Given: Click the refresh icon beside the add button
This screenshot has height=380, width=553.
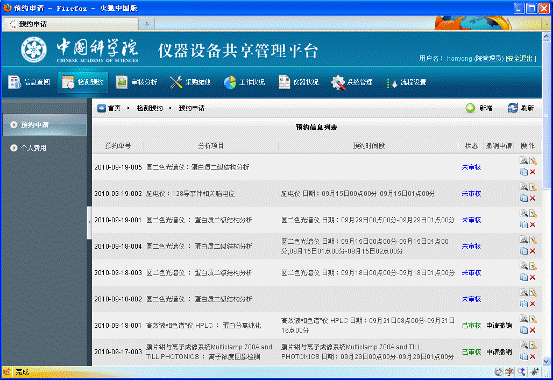Looking at the screenshot, I should [512, 108].
